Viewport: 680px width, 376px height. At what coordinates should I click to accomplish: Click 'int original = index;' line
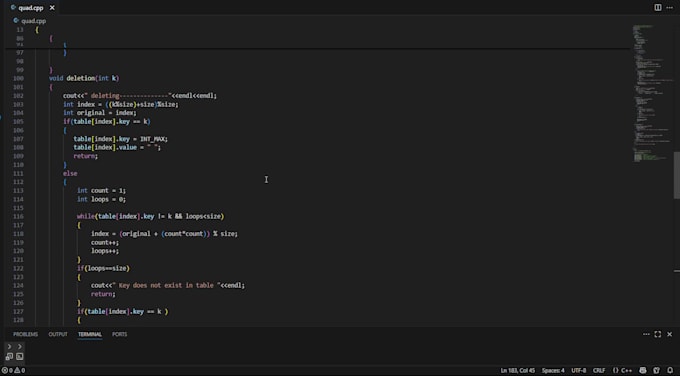point(99,113)
